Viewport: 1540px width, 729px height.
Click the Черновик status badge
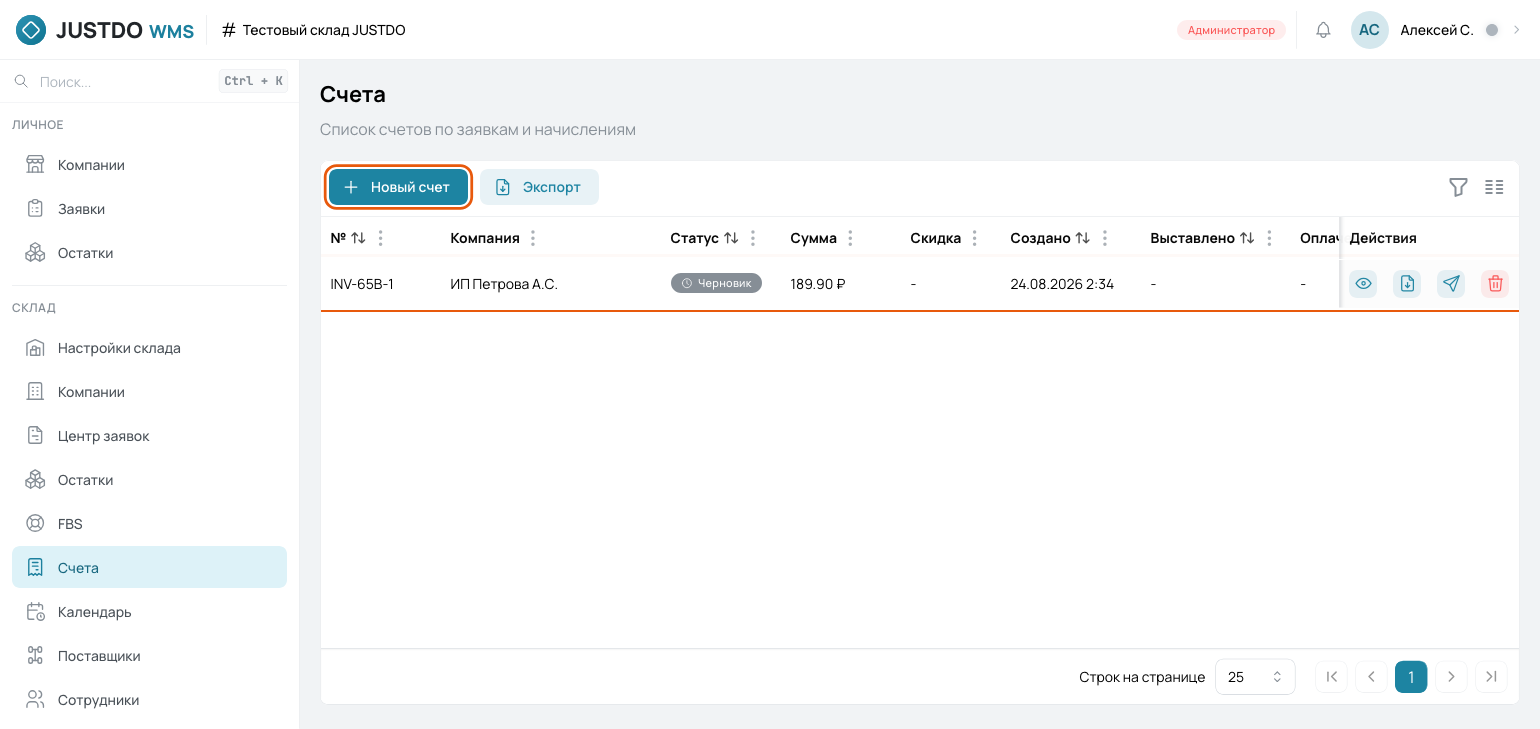[716, 284]
